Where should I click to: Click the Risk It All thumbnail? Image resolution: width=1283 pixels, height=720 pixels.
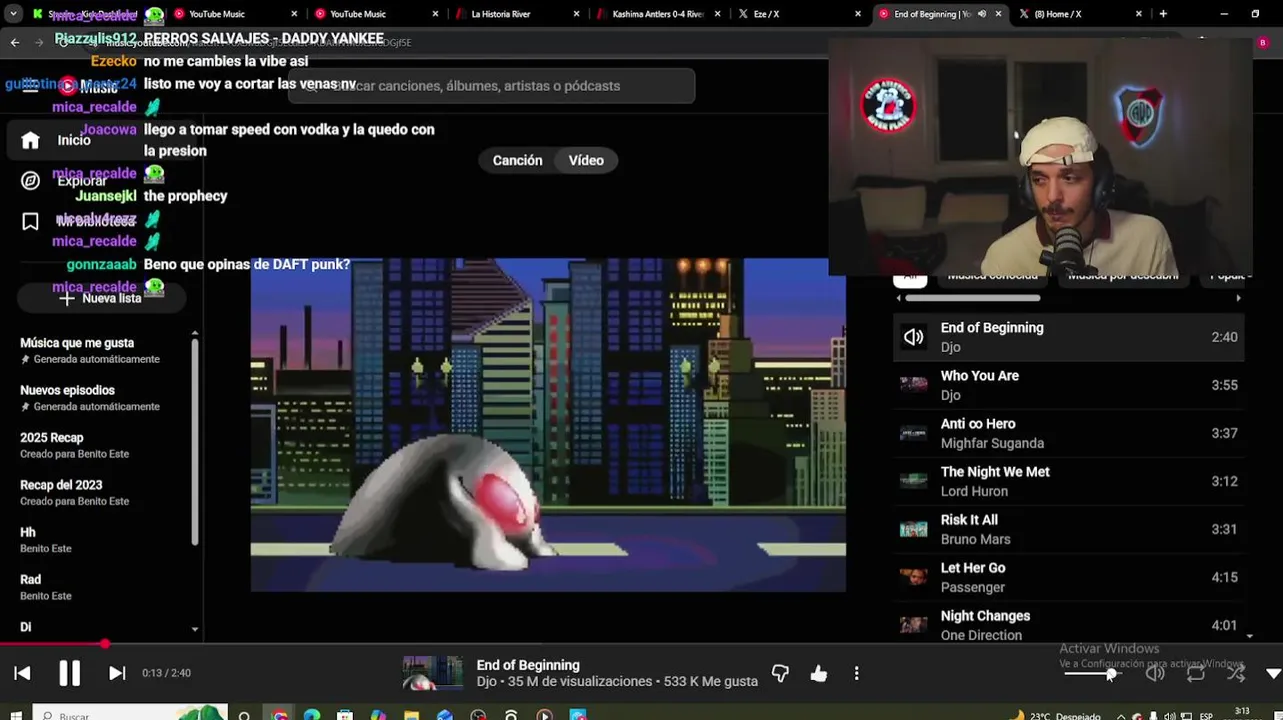point(913,529)
